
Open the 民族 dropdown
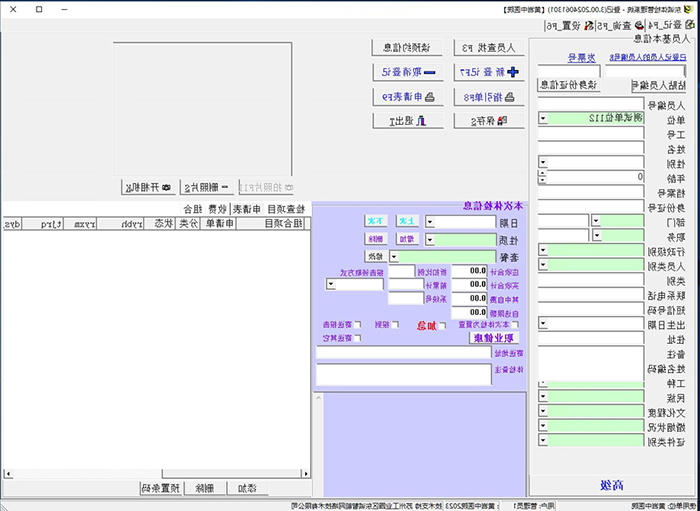click(544, 396)
